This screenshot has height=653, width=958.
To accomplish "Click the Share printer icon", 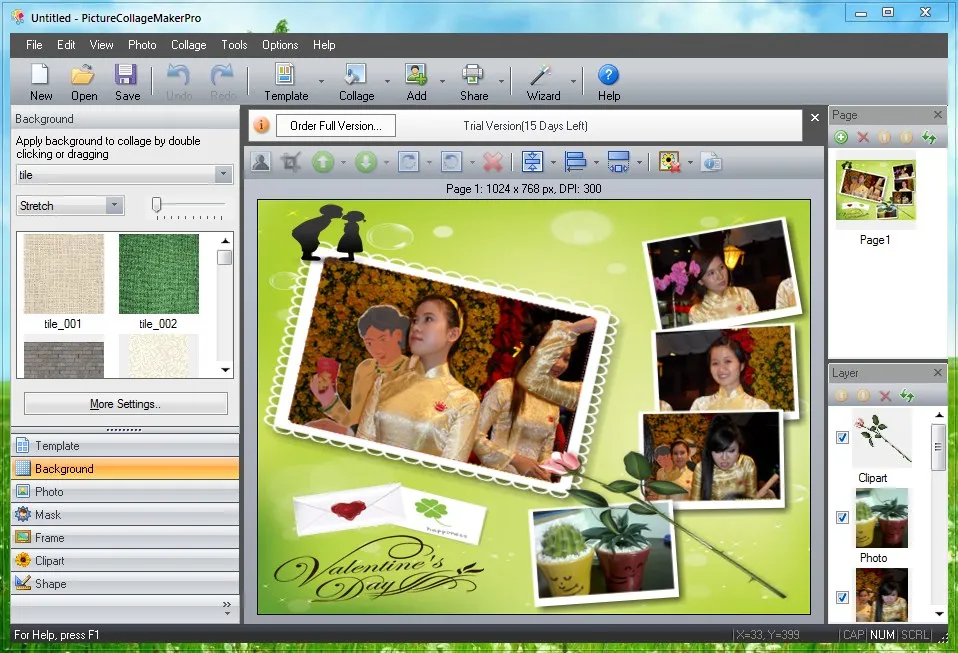I will (473, 76).
